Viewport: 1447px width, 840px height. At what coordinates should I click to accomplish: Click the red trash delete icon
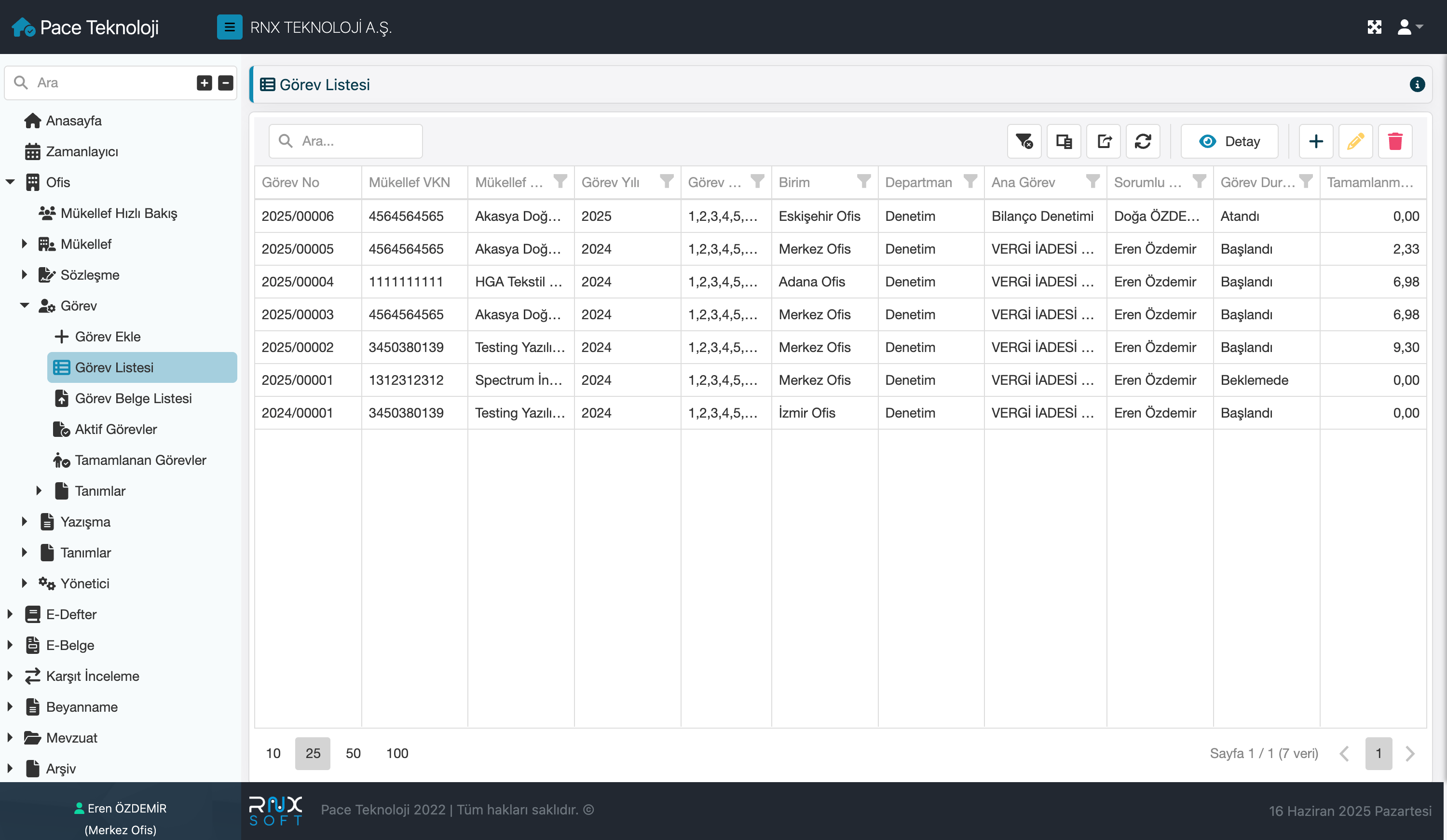[1395, 141]
